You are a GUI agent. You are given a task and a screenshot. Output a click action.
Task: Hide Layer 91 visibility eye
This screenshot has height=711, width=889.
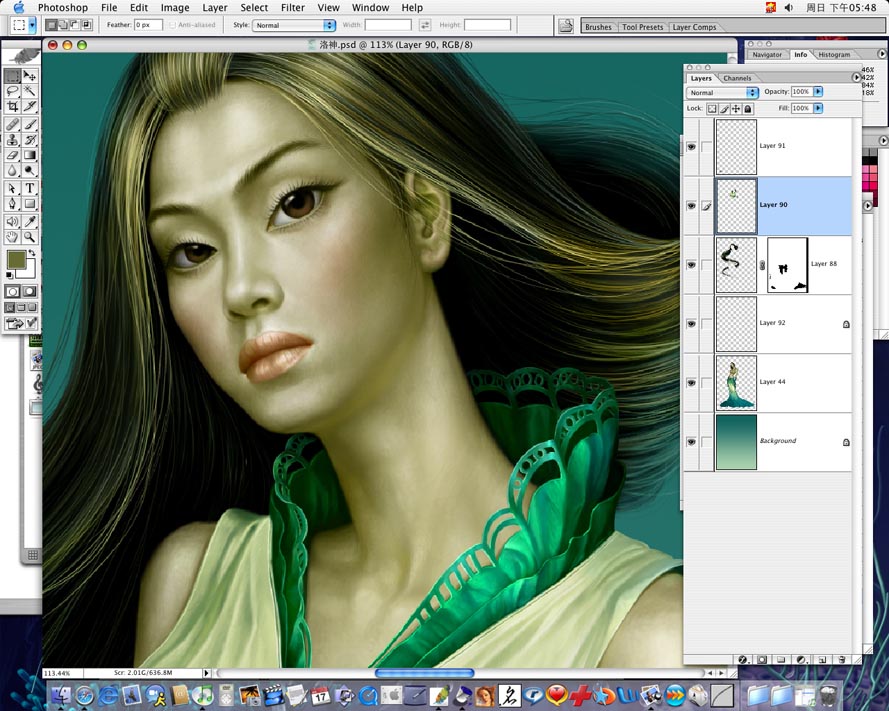coord(691,147)
